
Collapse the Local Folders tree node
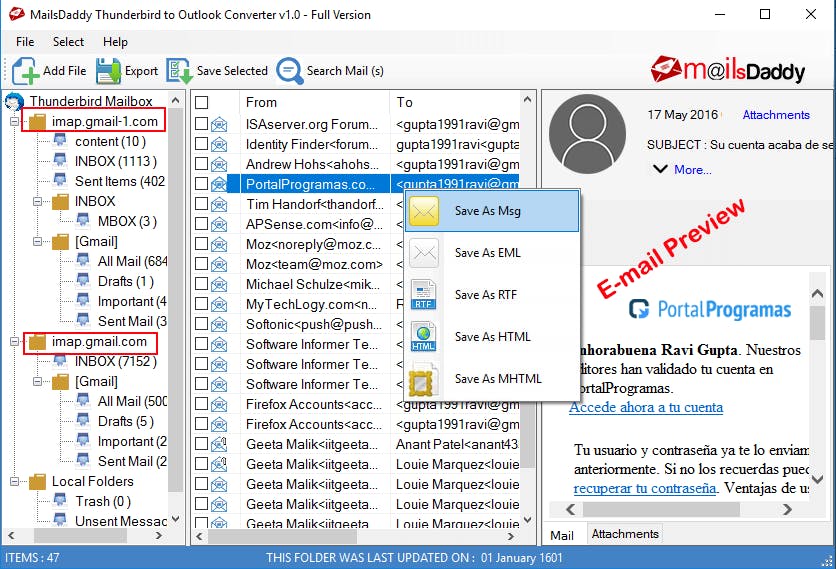click(x=14, y=482)
